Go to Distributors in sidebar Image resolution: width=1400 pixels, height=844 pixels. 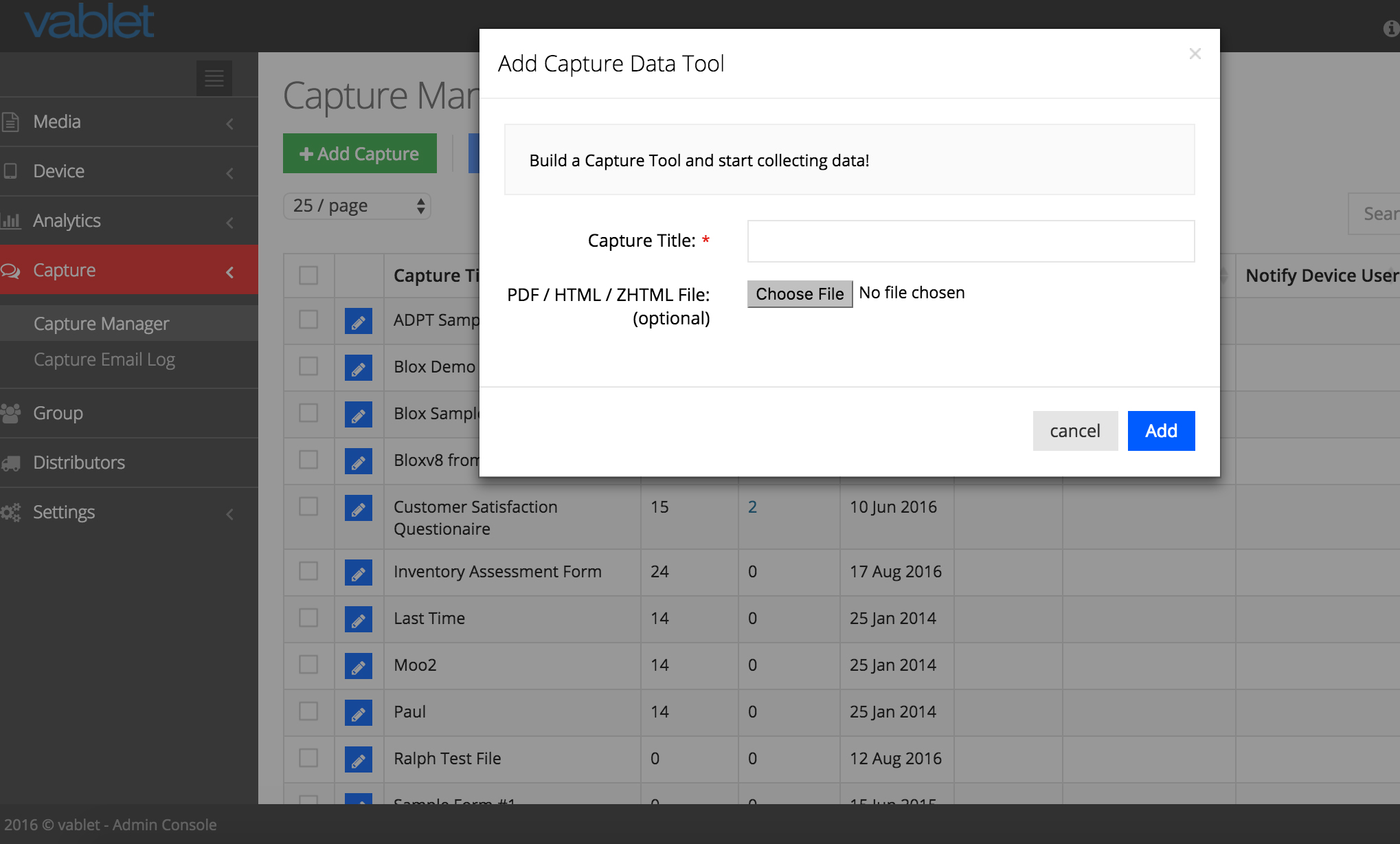point(79,463)
